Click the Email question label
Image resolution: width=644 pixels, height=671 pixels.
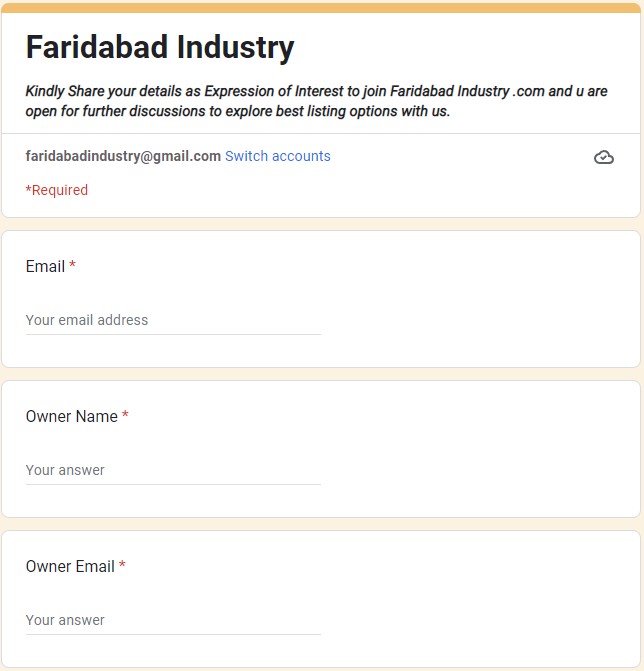[45, 266]
